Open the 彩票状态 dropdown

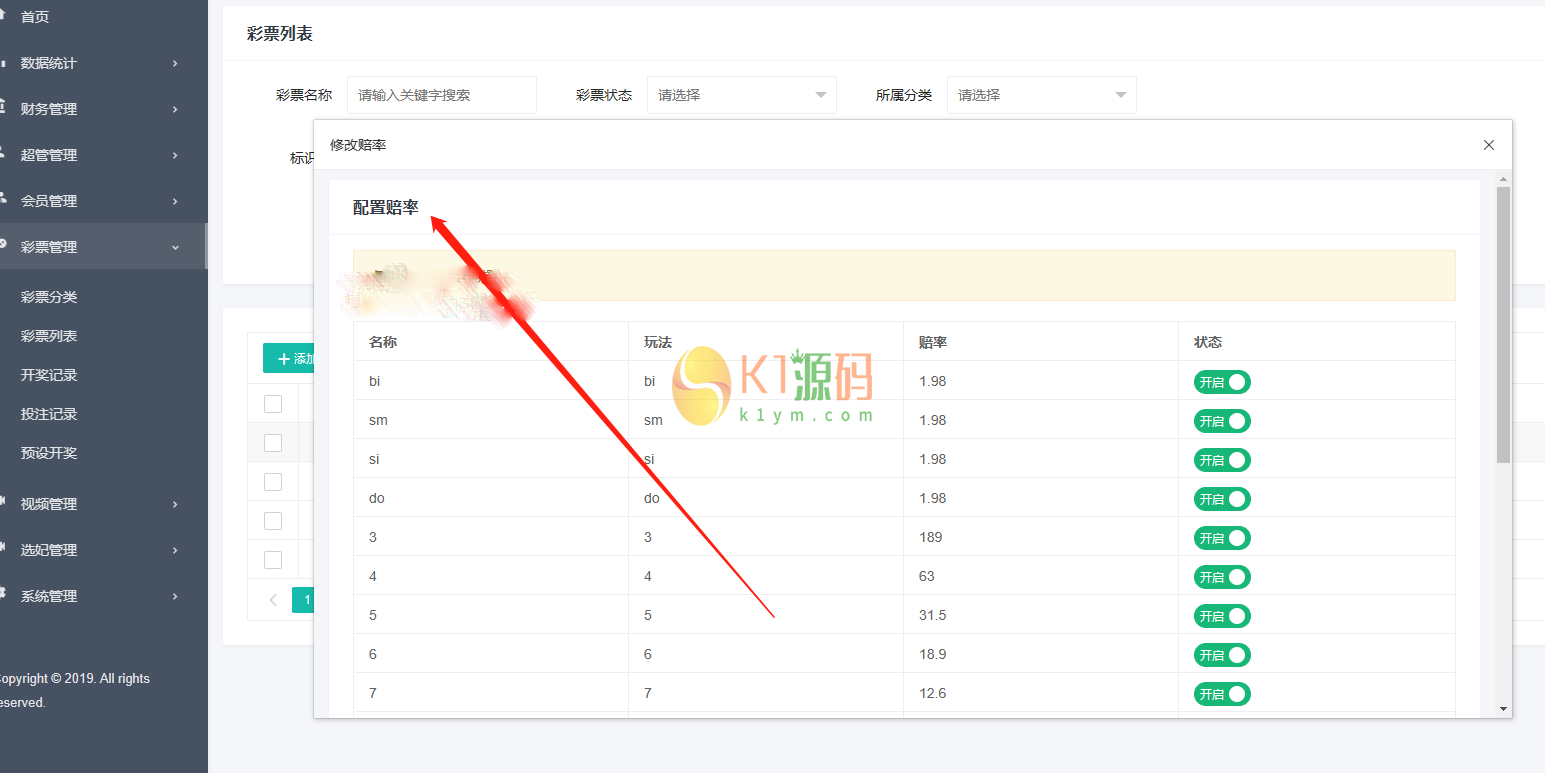coord(742,95)
